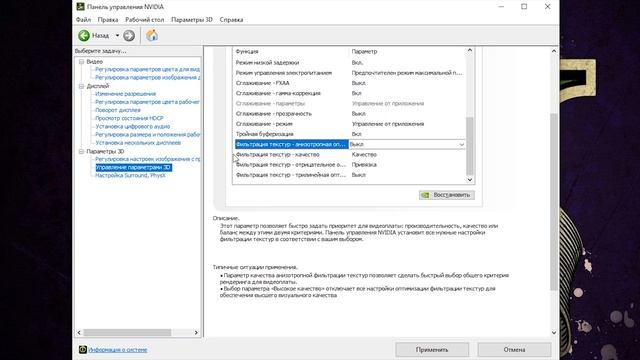The height and width of the screenshot is (360, 640).
Task: Select Режим управления электропитанием row
Action: pyautogui.click(x=350, y=73)
